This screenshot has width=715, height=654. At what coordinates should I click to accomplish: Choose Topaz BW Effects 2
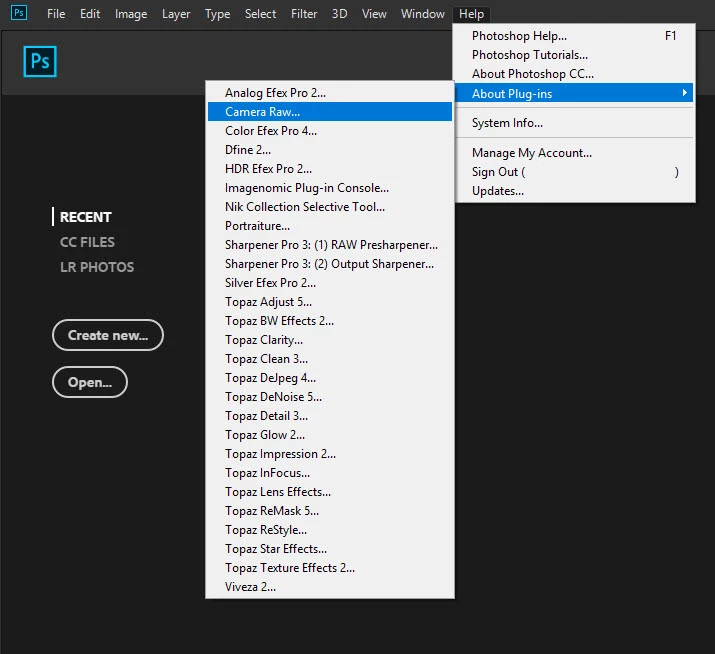point(330,321)
